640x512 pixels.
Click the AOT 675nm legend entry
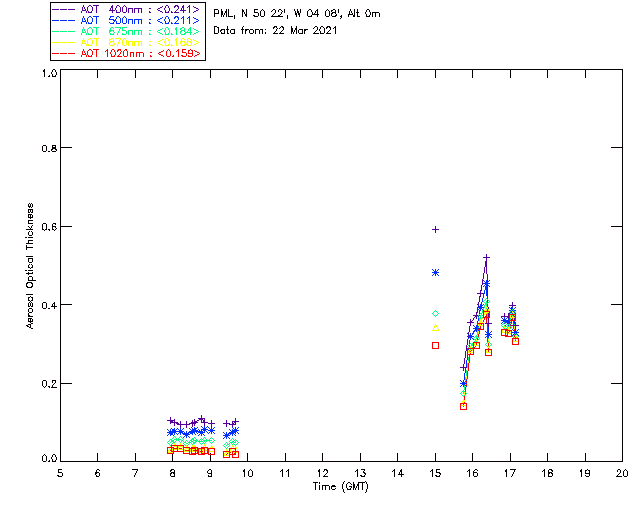127,31
